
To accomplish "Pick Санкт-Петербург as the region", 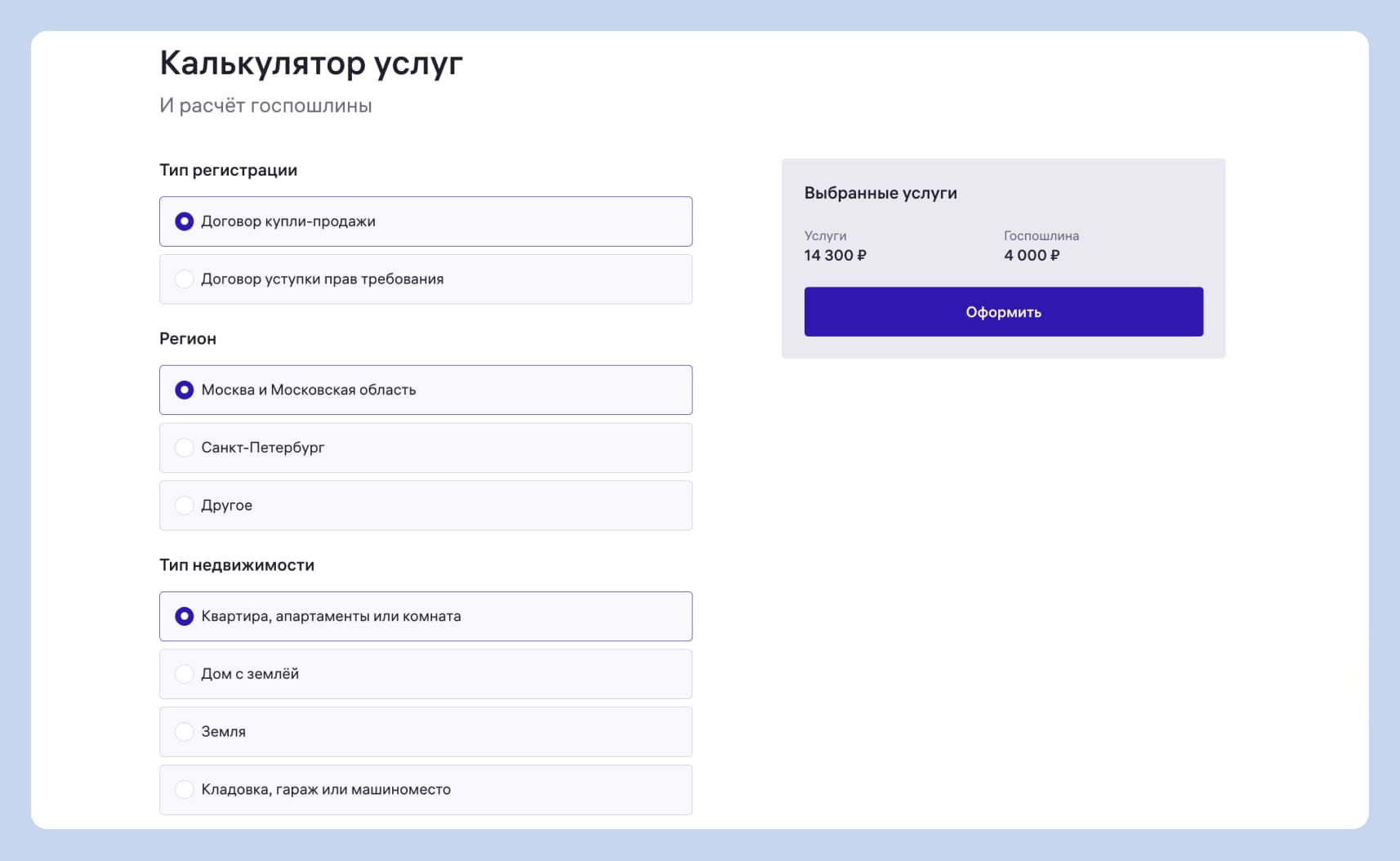I will coord(185,448).
